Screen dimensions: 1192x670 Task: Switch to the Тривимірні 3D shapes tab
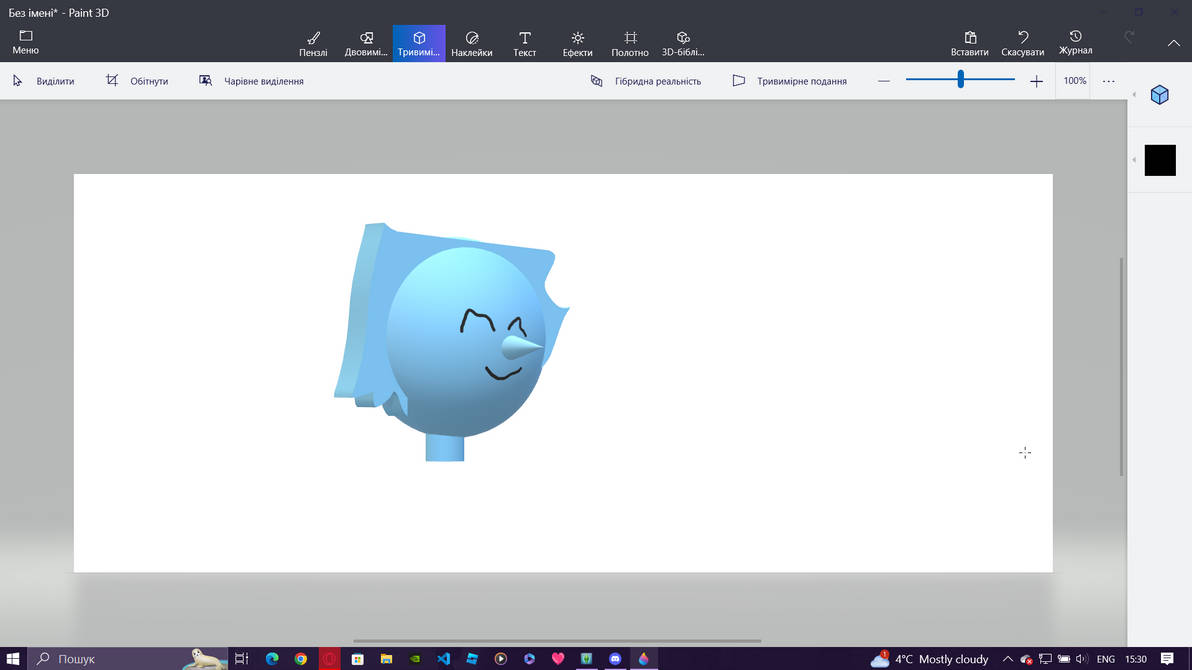(419, 43)
